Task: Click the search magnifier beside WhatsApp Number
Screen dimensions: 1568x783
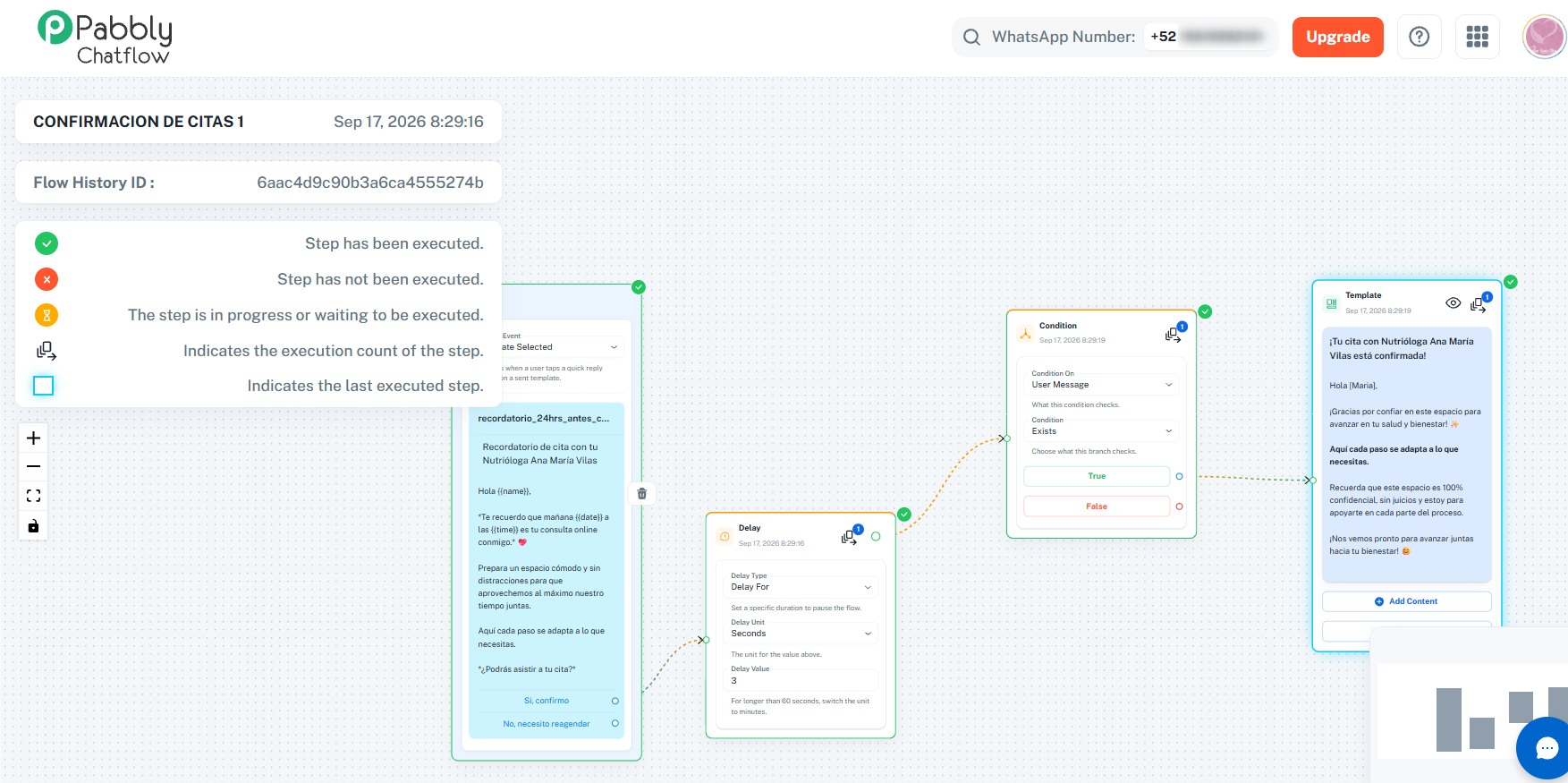Action: [x=971, y=37]
